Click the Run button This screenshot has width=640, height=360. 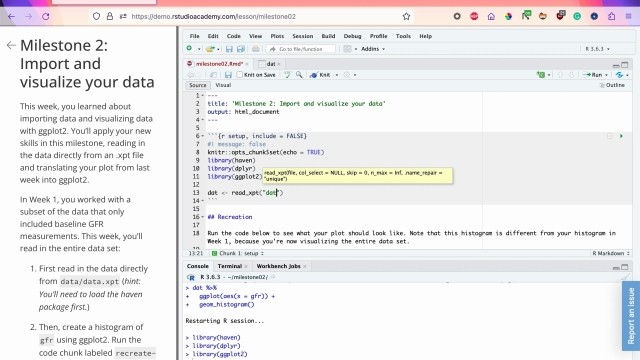[x=592, y=75]
